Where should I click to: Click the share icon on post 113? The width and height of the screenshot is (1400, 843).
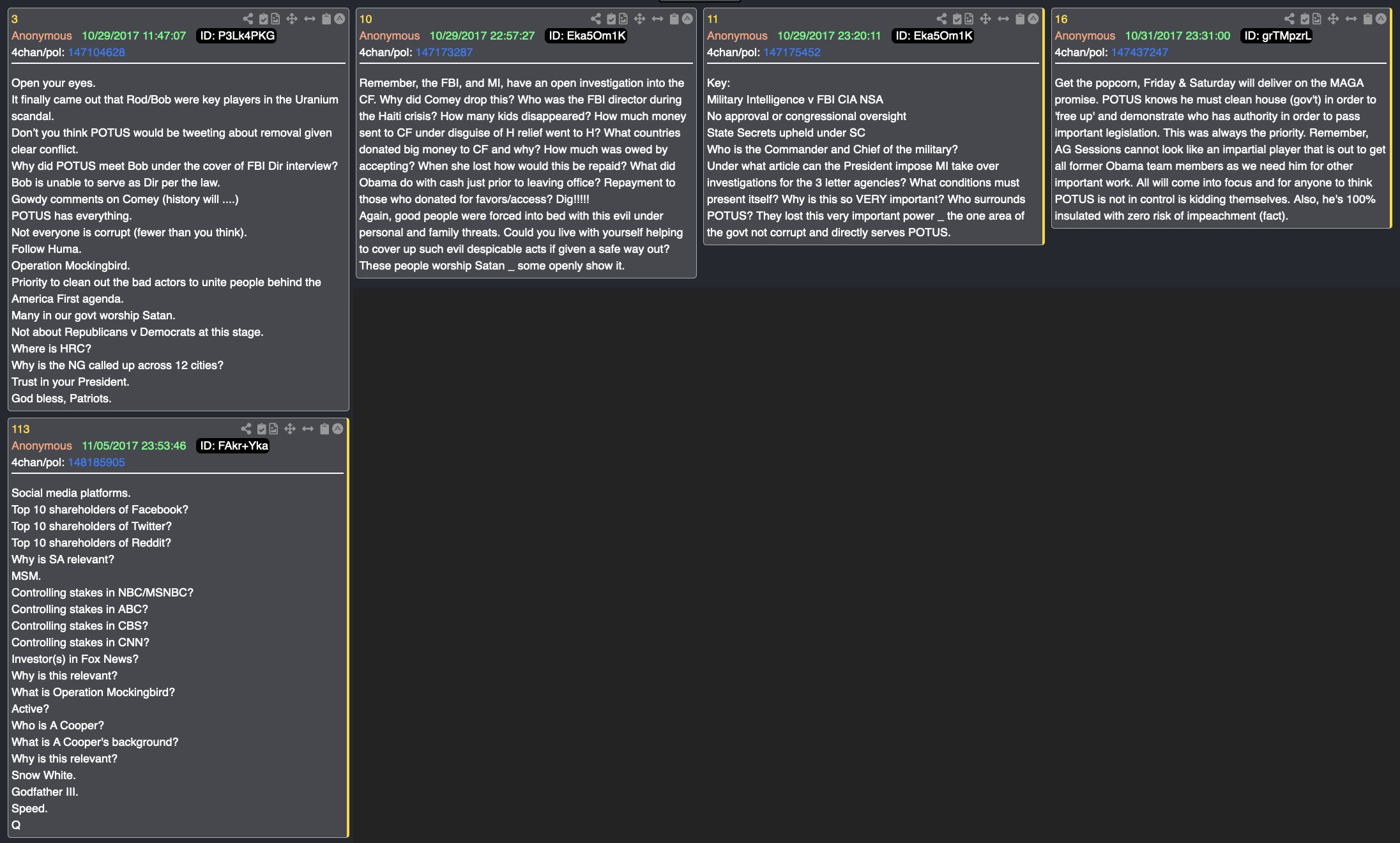[246, 429]
